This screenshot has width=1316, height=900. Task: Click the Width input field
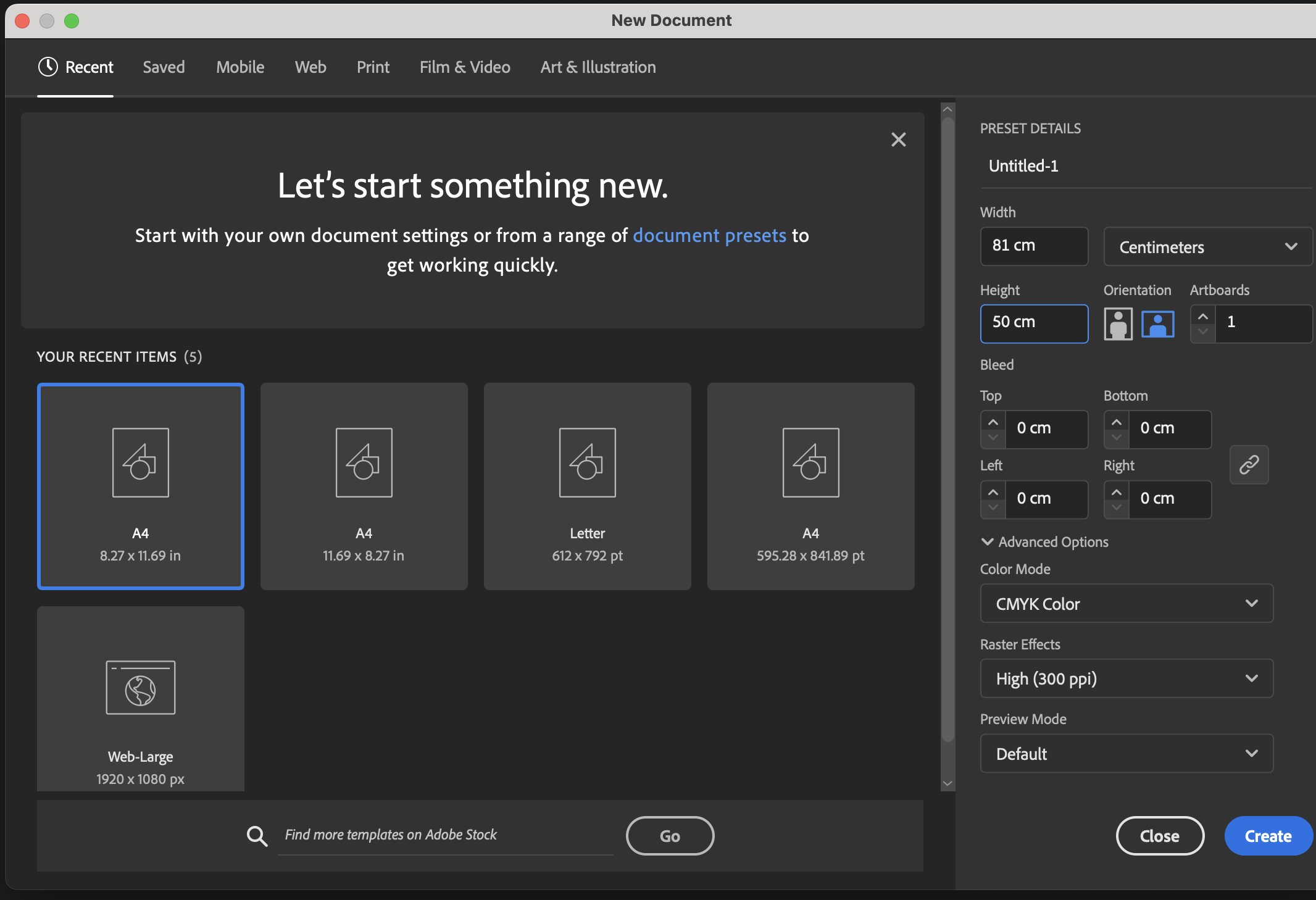1034,246
